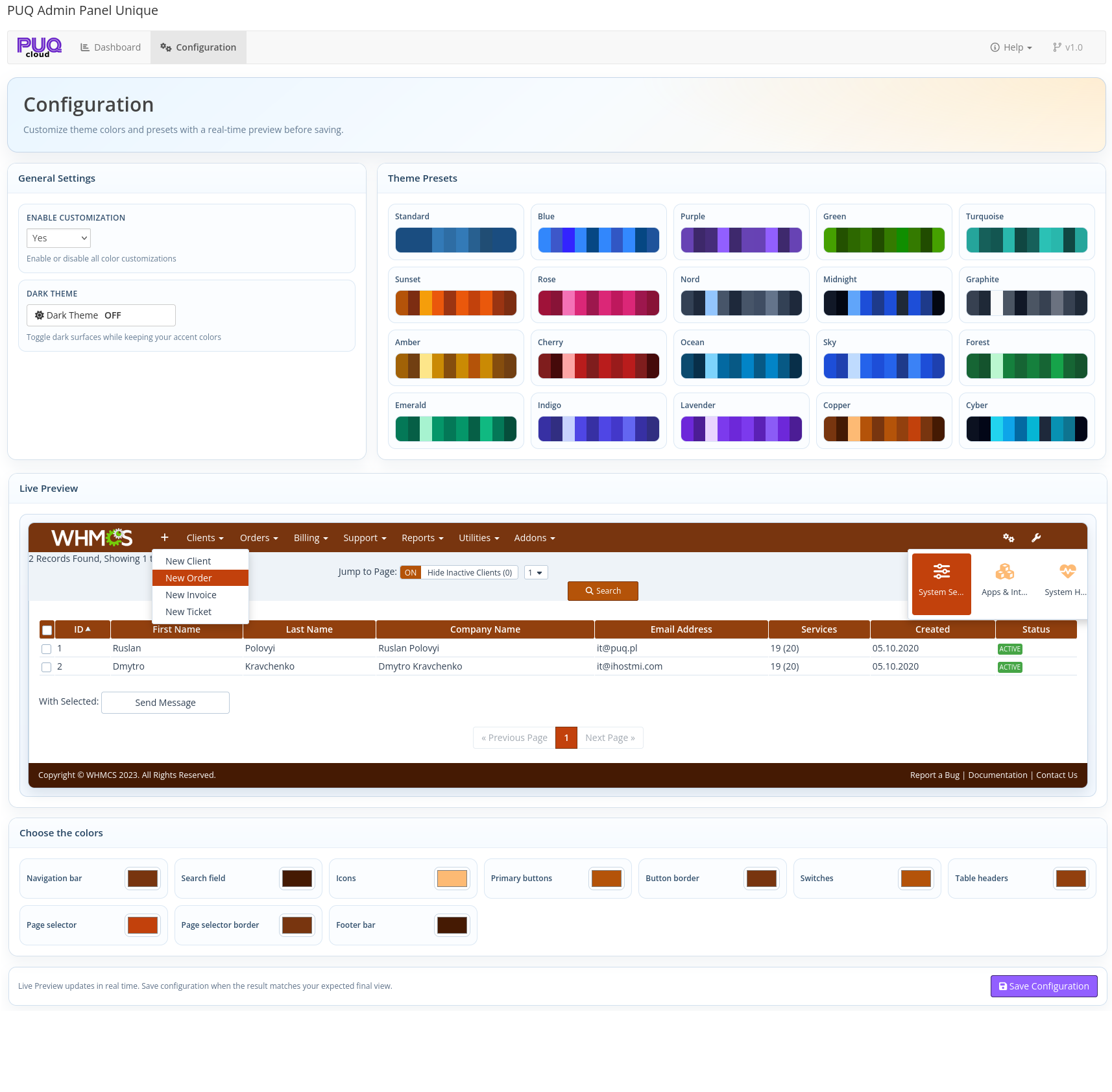The image size is (1112, 1092).
Task: Click the PUQ cloud logo
Action: click(x=39, y=47)
